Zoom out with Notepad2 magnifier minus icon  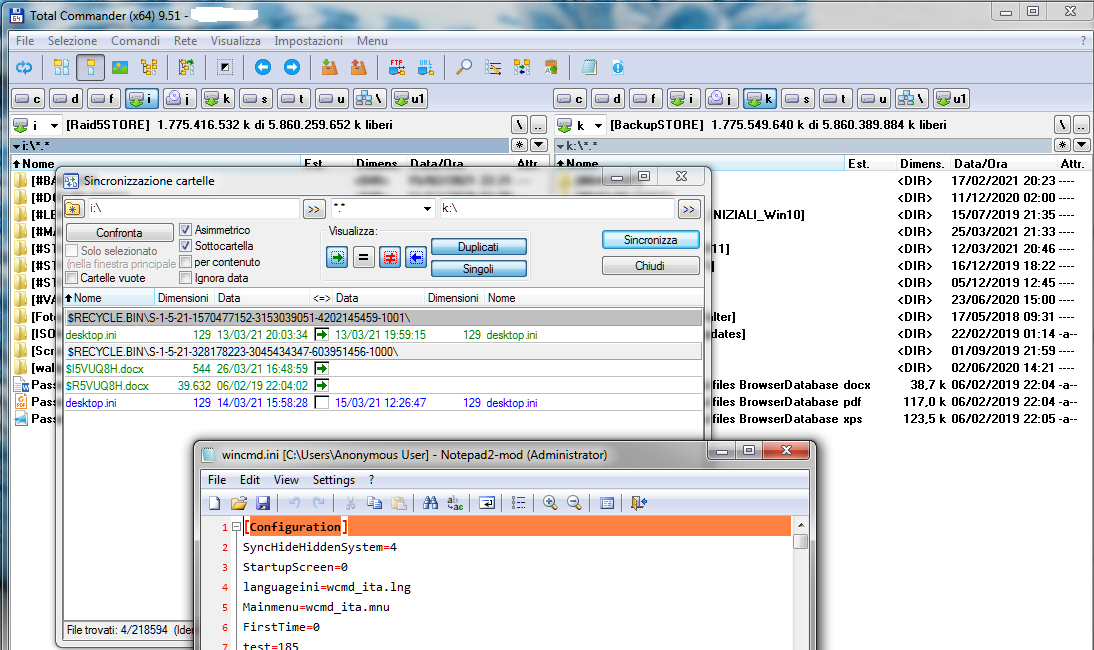tap(574, 503)
